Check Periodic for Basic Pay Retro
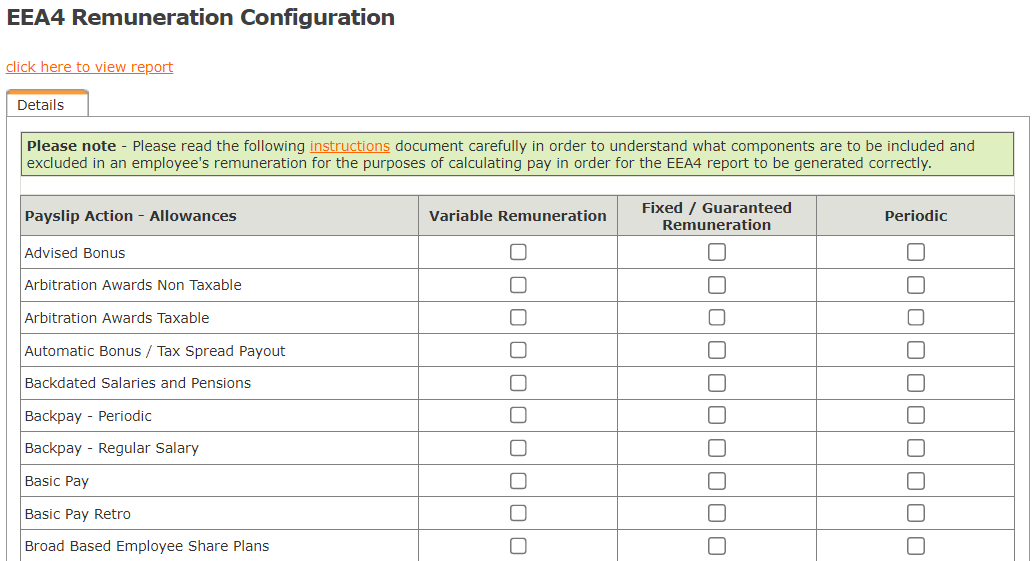Screen dimensions: 1036x561 pos(916,513)
